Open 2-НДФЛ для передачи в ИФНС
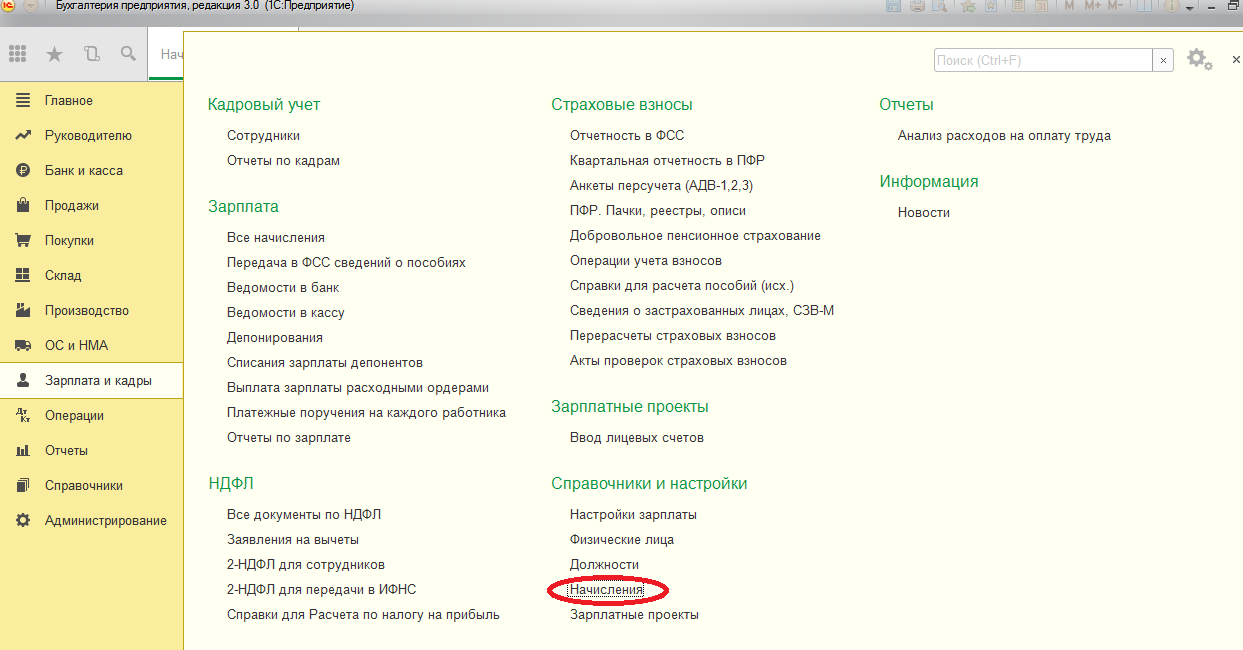 click(x=322, y=590)
